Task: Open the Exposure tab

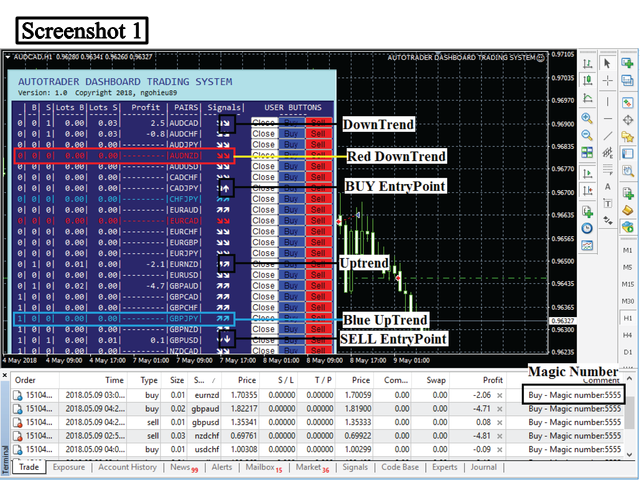Action: [69, 467]
